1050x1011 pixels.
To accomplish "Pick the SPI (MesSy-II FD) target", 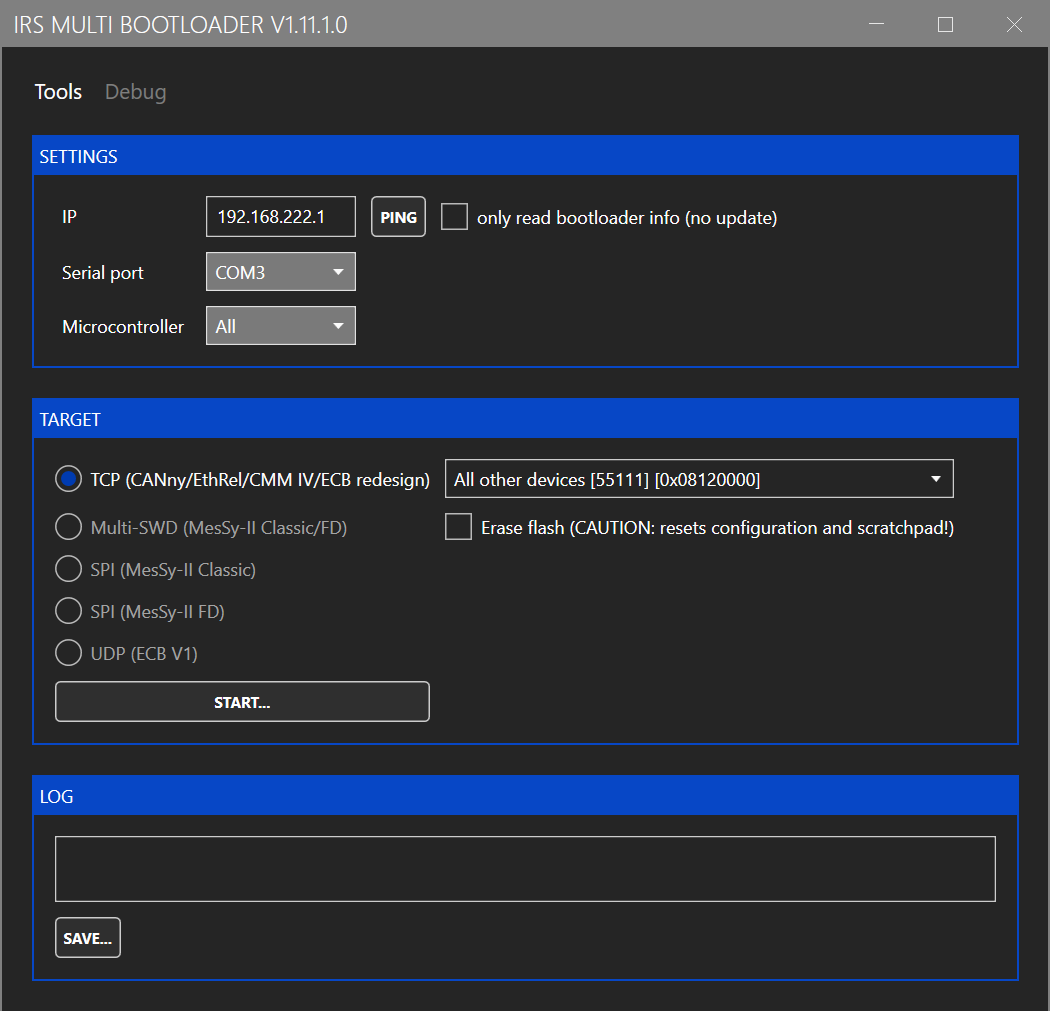I will [68, 611].
